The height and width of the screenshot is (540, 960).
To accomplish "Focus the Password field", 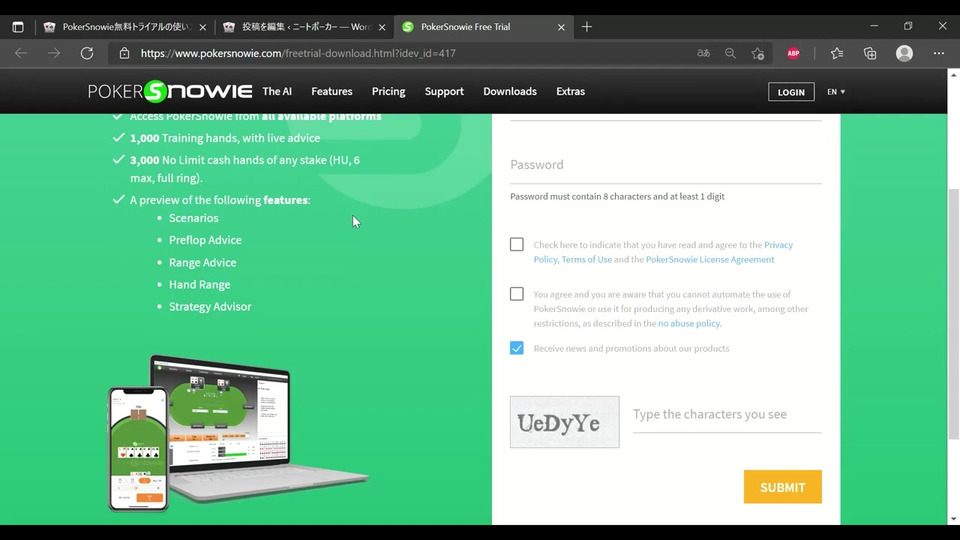I will (666, 165).
